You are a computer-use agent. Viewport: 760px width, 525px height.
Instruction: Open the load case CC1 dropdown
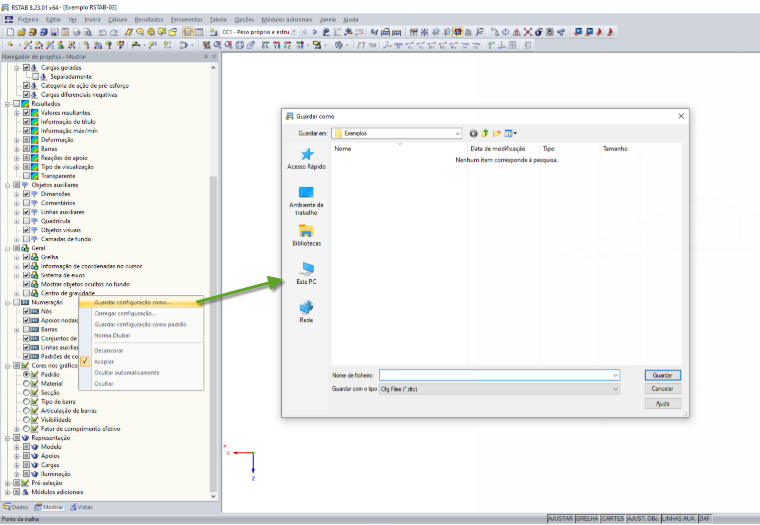pyautogui.click(x=294, y=32)
